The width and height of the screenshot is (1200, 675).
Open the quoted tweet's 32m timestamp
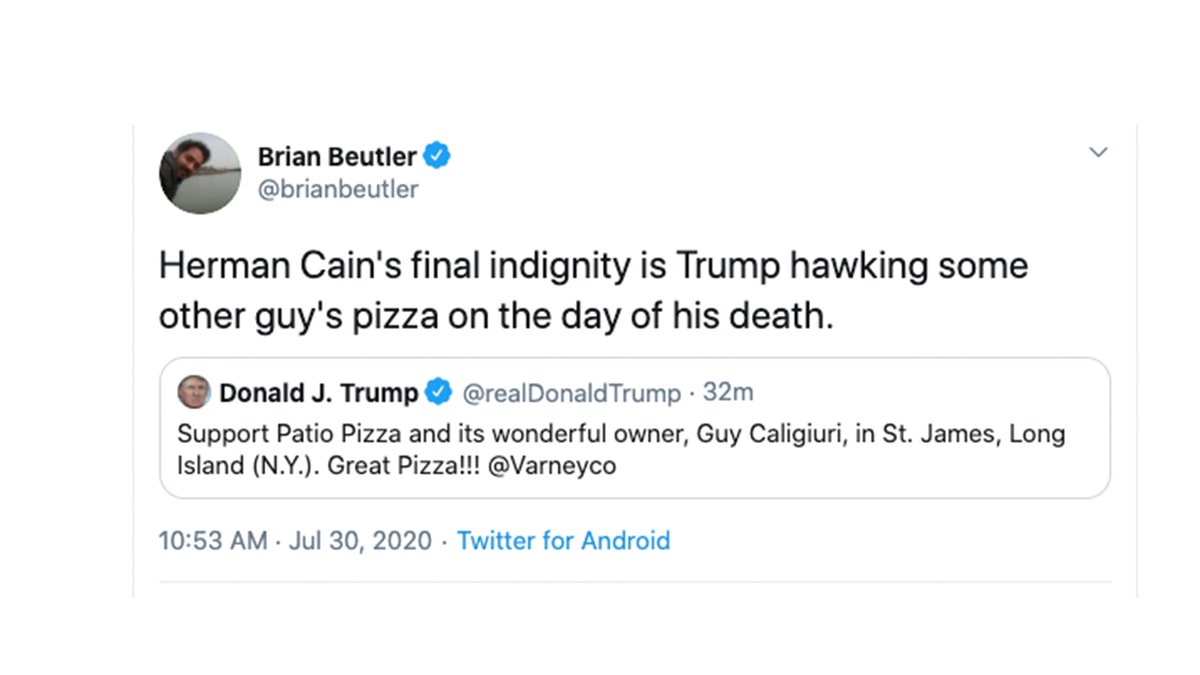(728, 392)
